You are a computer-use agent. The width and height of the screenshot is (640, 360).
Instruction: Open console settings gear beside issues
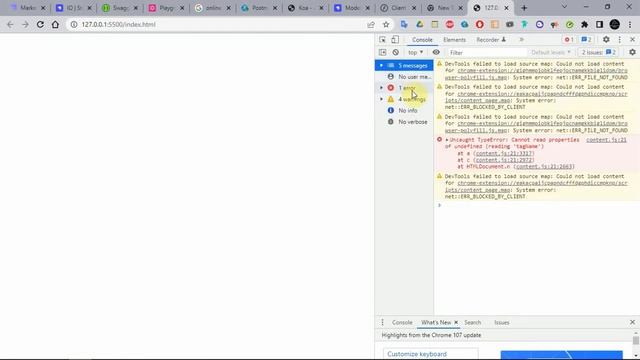coord(632,52)
